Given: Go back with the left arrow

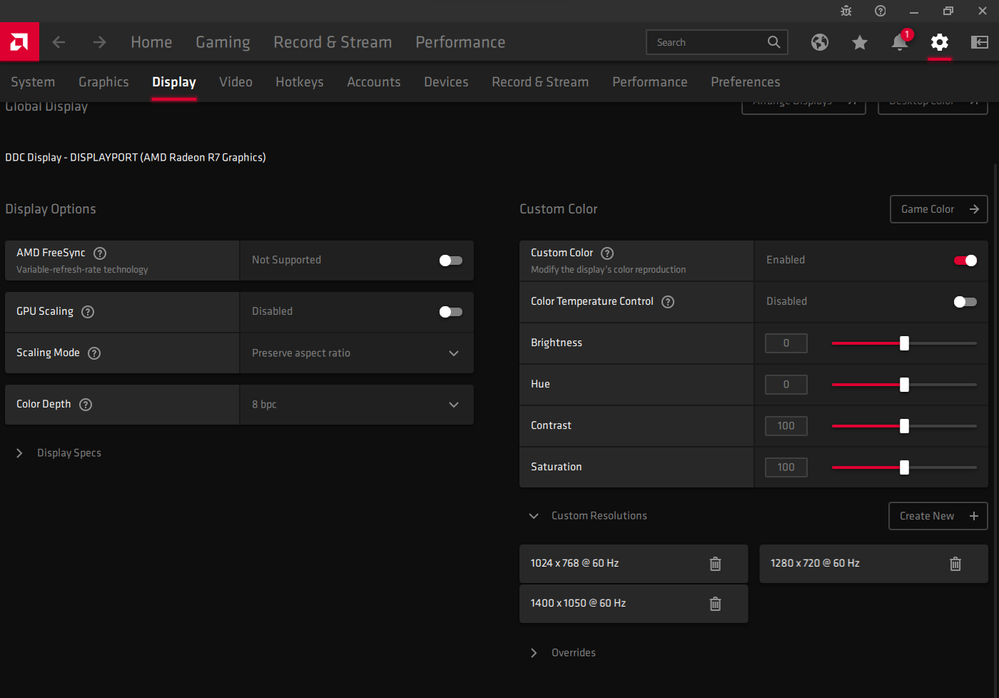Looking at the screenshot, I should click(x=59, y=42).
